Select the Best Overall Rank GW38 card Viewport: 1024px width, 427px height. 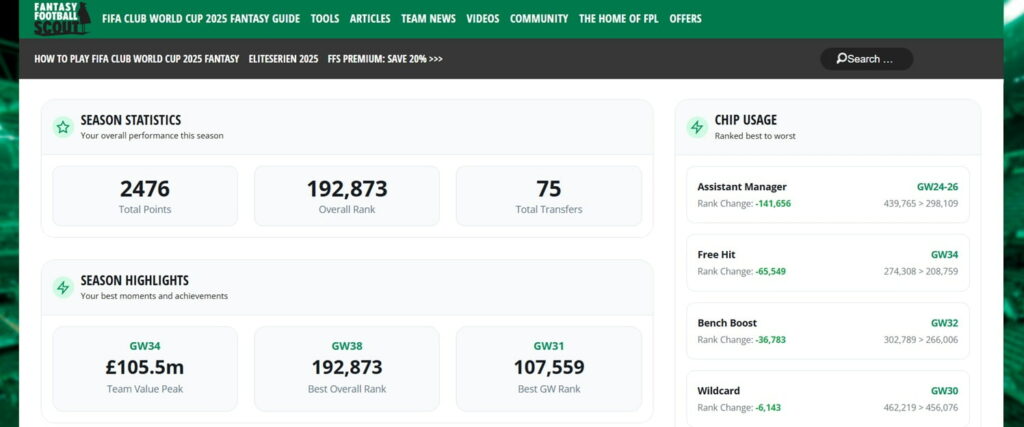point(347,369)
